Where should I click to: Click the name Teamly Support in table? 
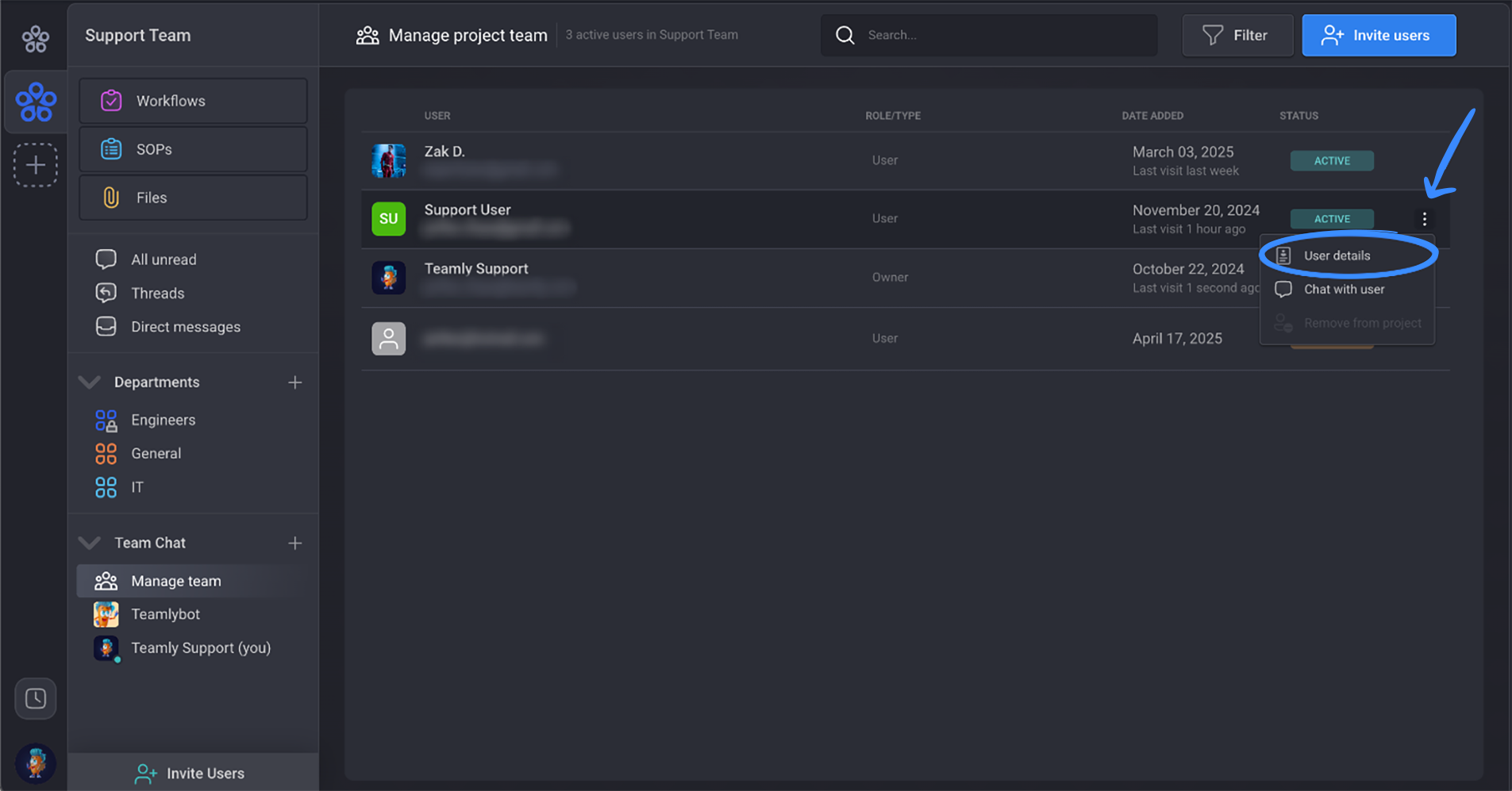click(x=476, y=268)
